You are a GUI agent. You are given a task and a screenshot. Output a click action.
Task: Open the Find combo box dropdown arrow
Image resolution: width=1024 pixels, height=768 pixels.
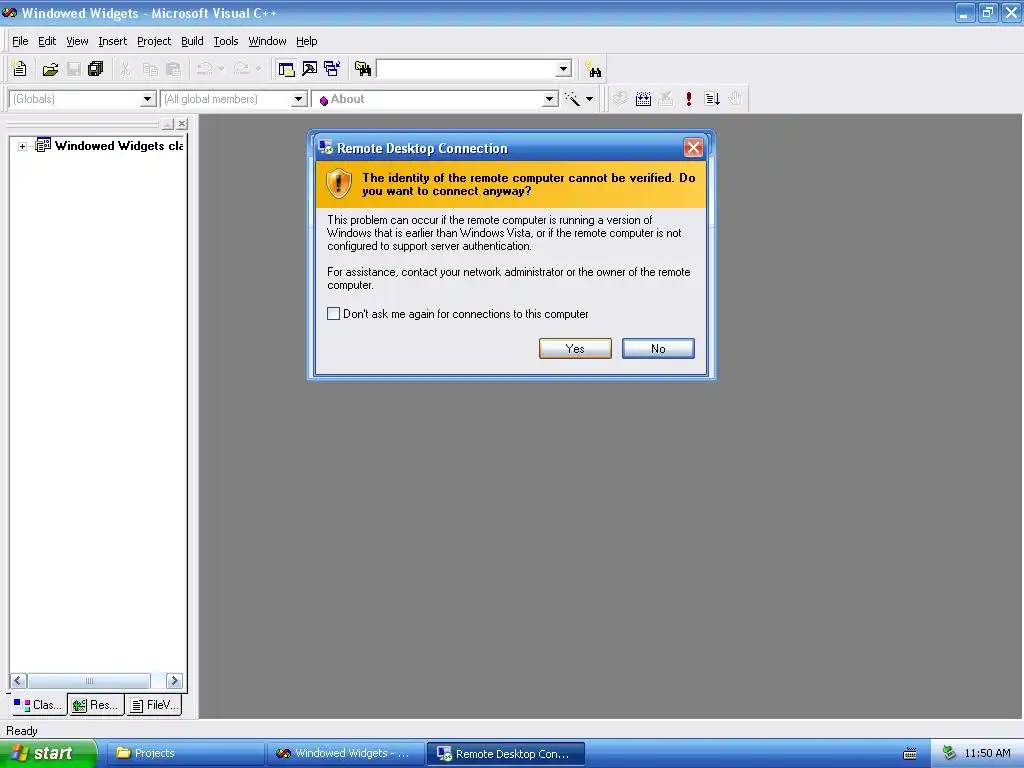(x=564, y=69)
